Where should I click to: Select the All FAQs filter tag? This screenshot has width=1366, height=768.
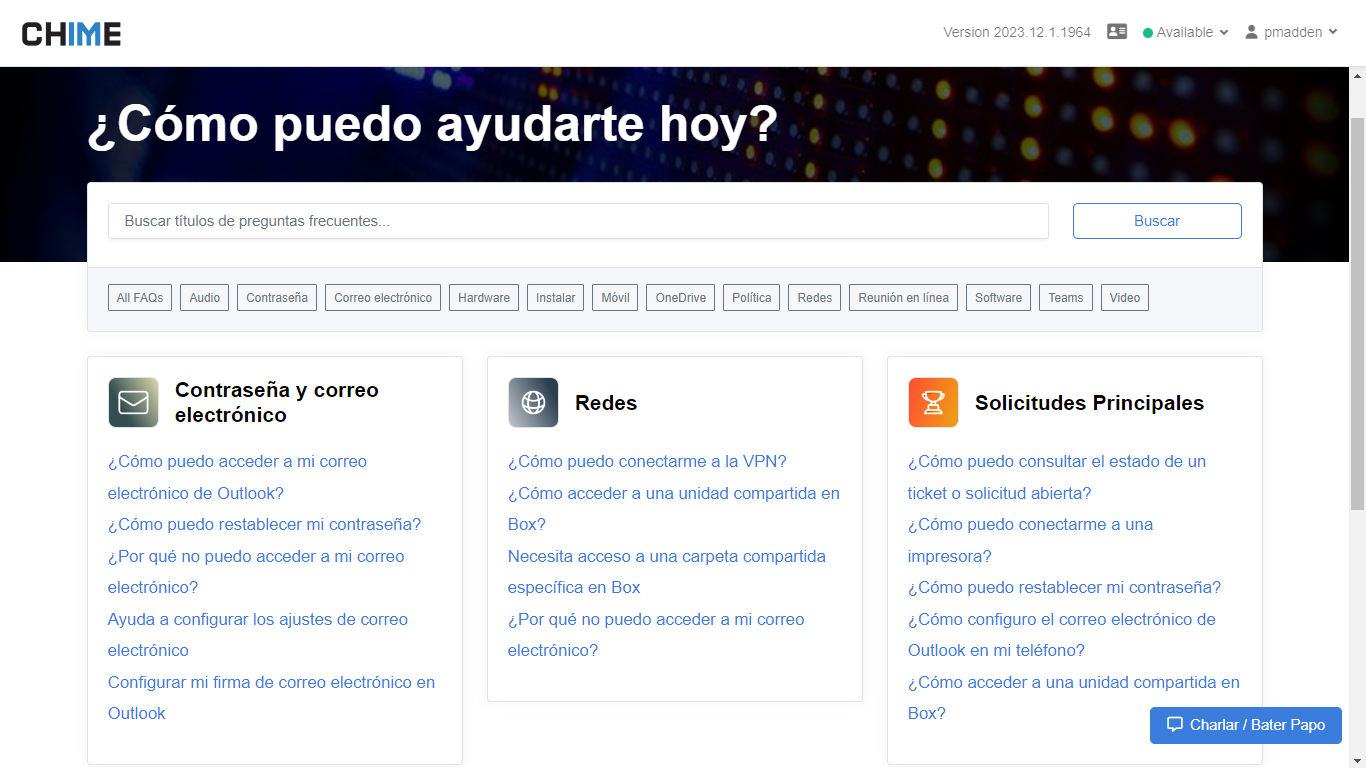point(140,297)
